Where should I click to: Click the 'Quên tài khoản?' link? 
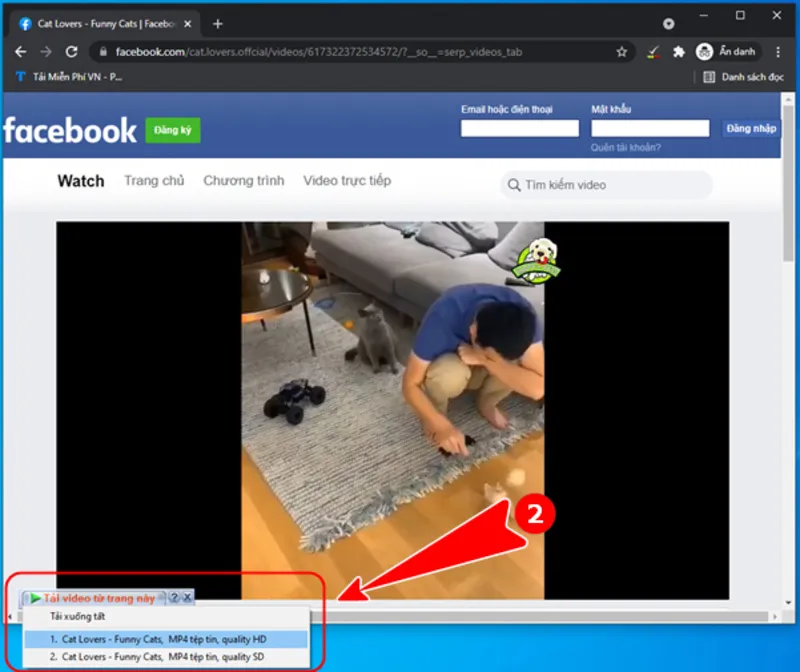pyautogui.click(x=625, y=148)
